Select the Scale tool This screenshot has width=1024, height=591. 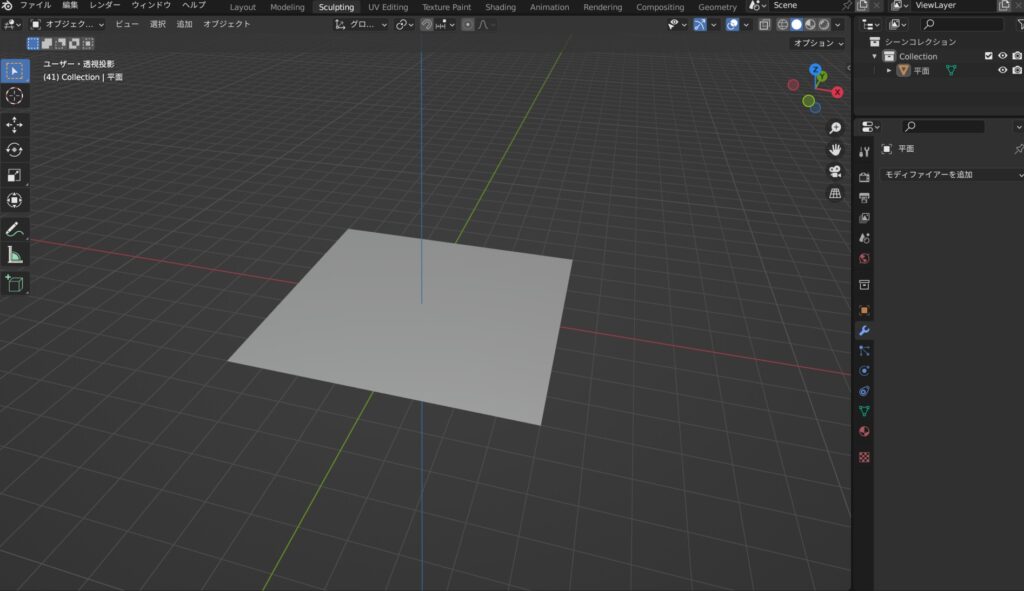[15, 175]
